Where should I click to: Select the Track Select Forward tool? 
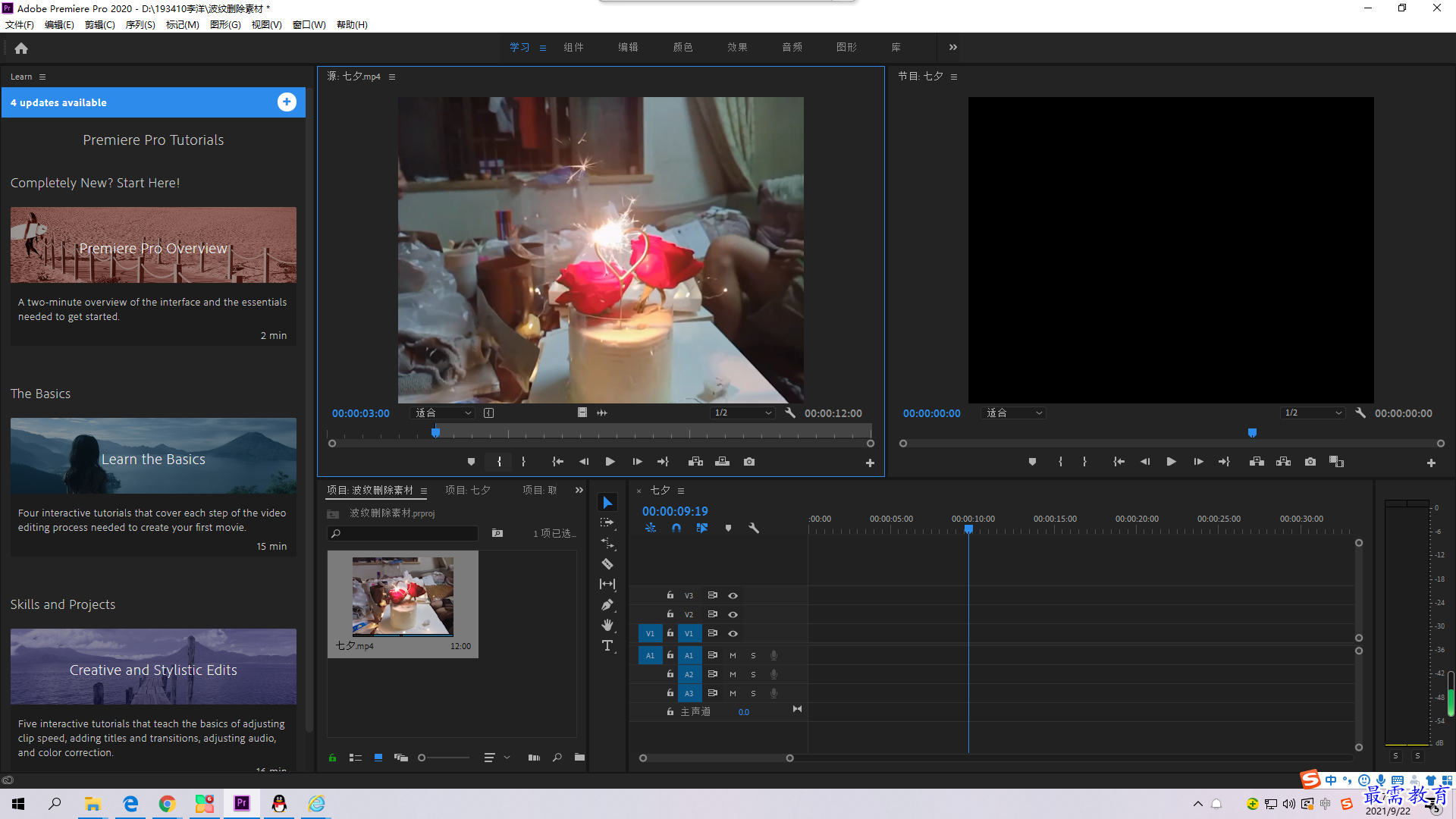[607, 522]
